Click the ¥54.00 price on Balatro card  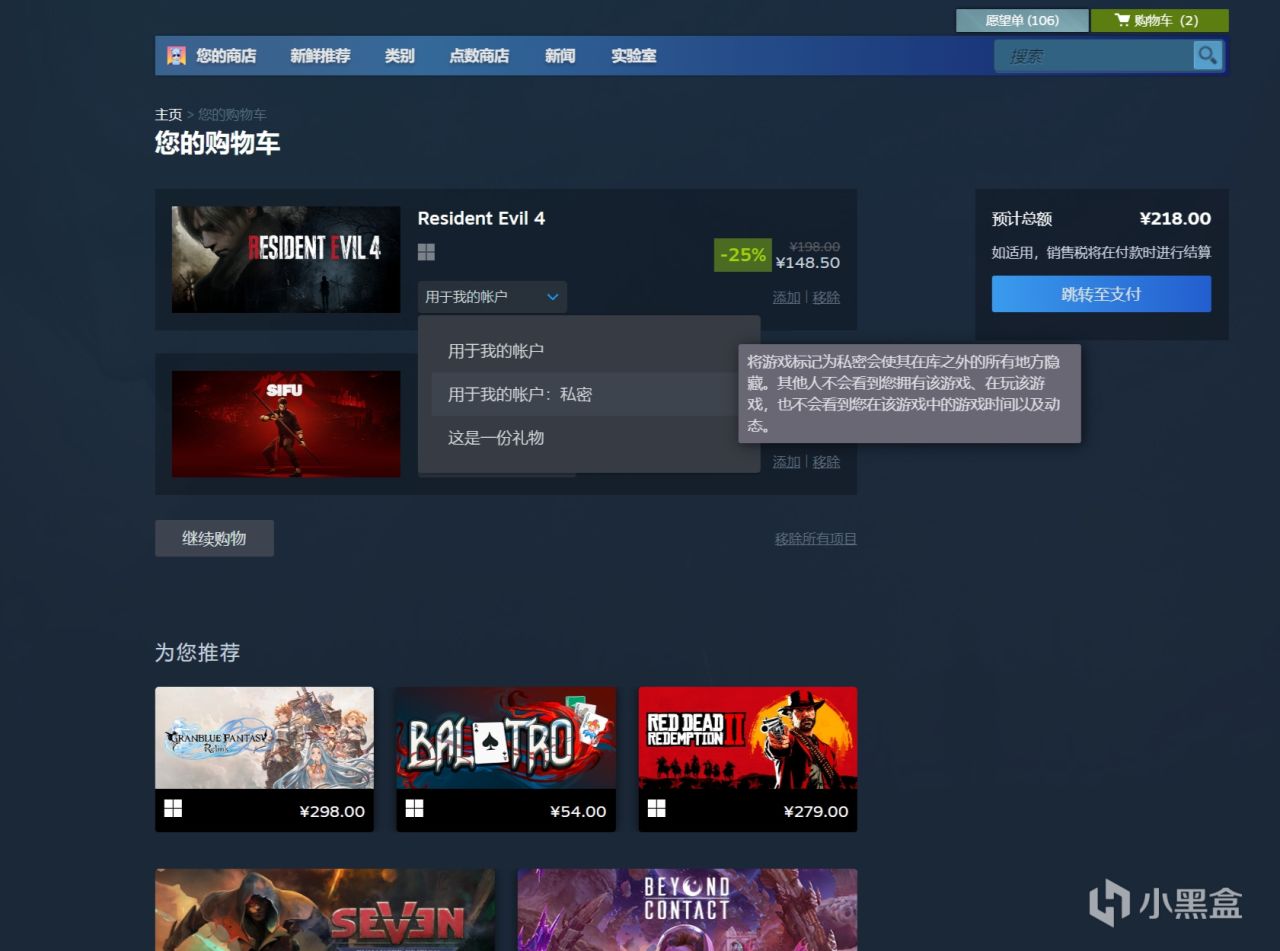(578, 811)
